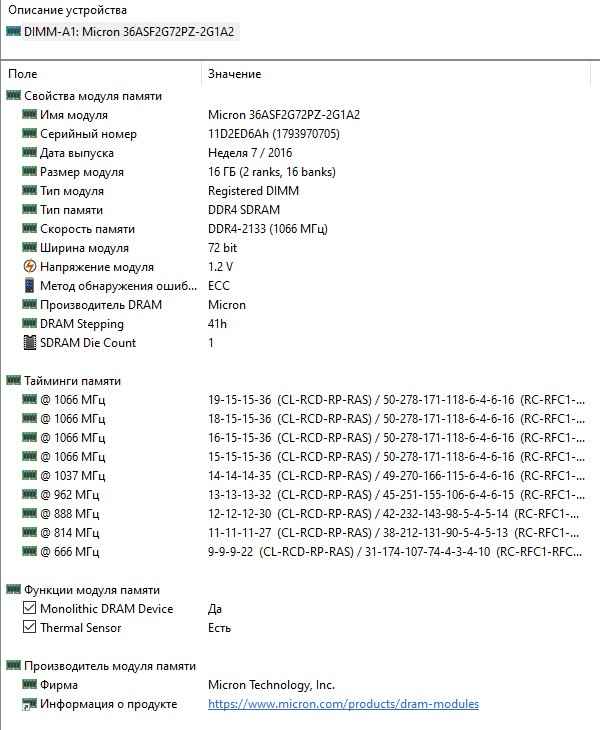The height and width of the screenshot is (730, 600).
Task: Click the Свойства модуля памяти group heading
Action: click(93, 96)
